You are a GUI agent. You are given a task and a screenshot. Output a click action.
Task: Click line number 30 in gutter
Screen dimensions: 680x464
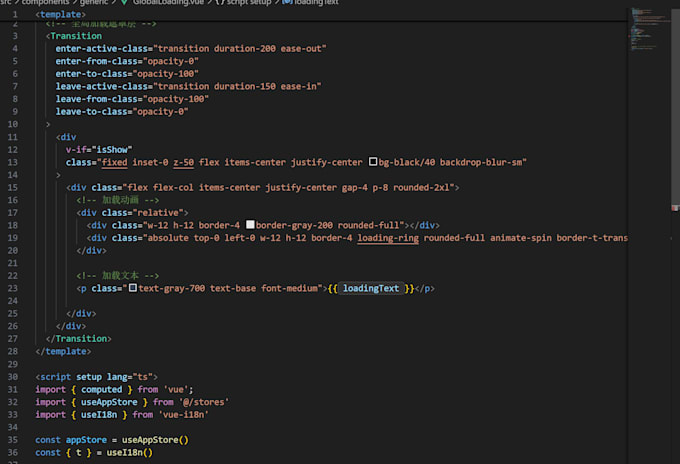[13, 376]
